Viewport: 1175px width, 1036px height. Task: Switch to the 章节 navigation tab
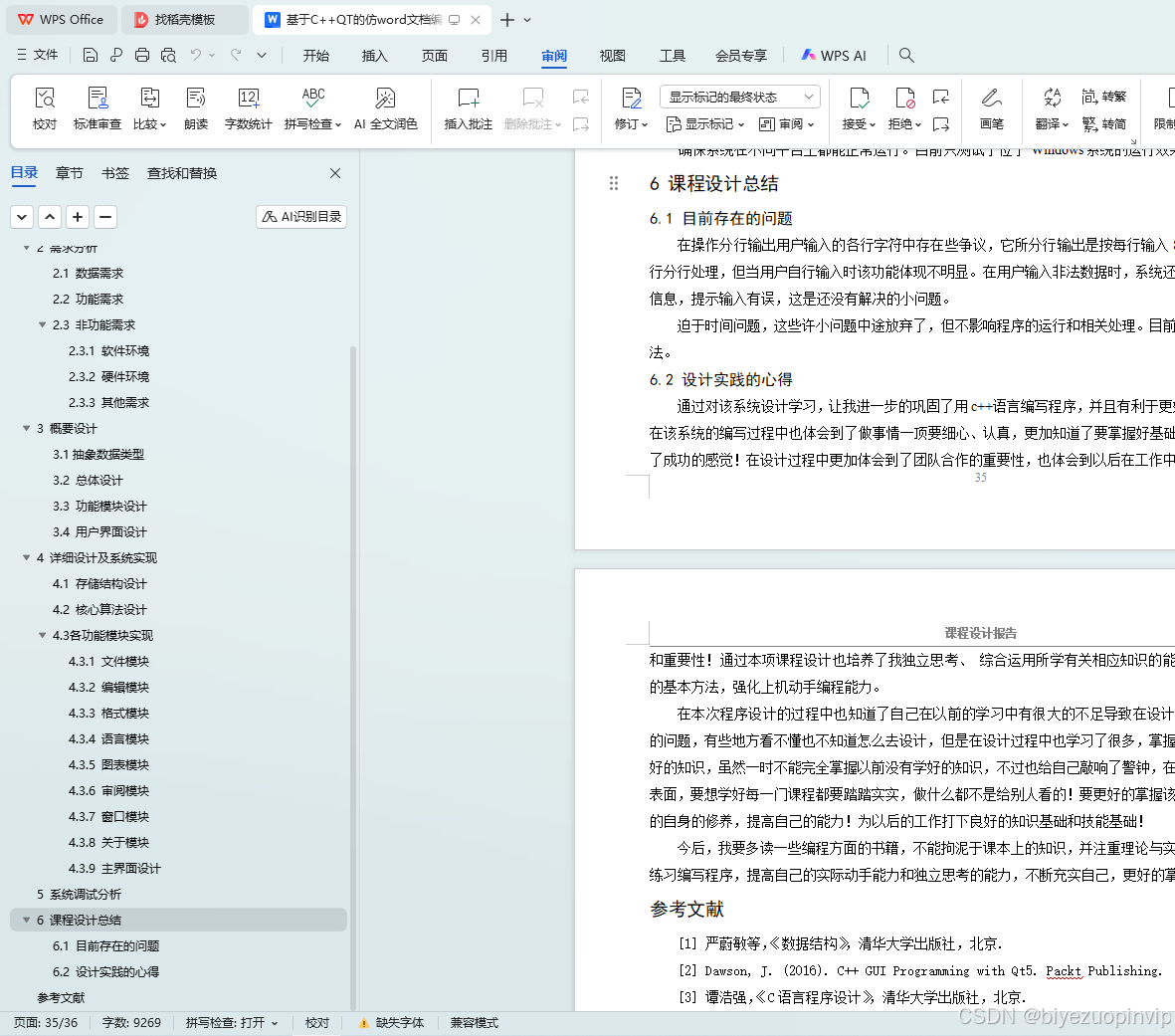[x=69, y=173]
